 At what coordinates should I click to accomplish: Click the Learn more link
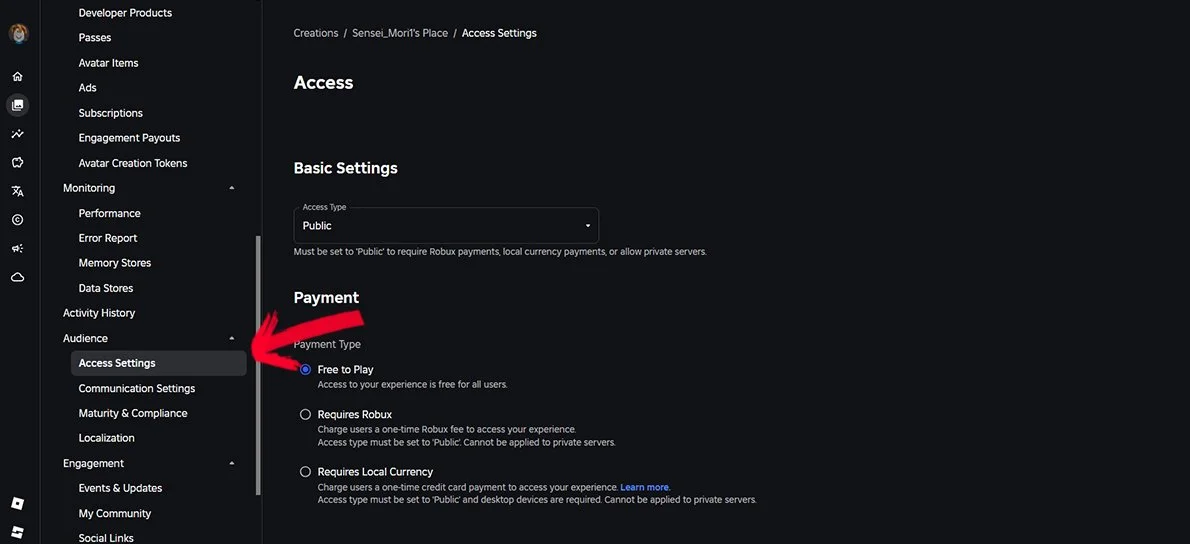pos(645,487)
